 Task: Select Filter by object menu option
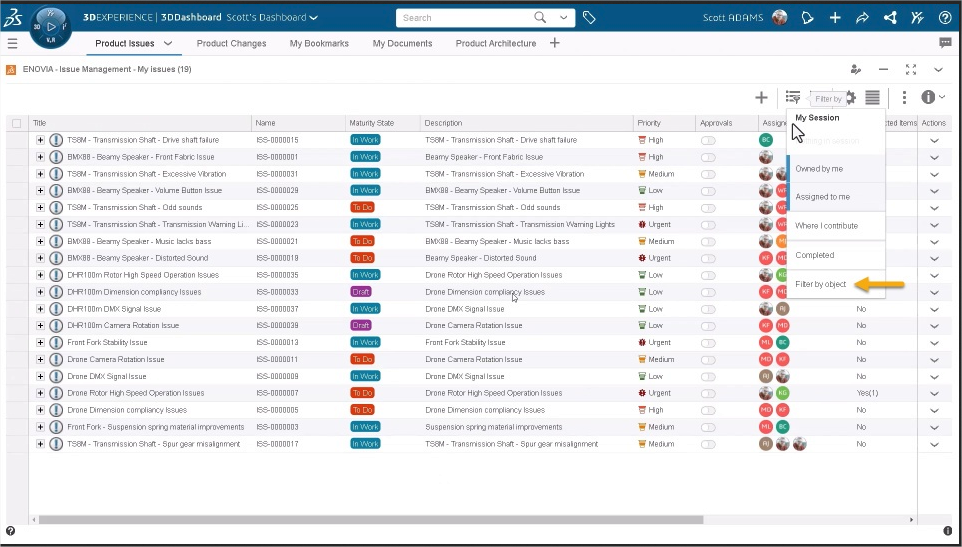[x=821, y=284]
